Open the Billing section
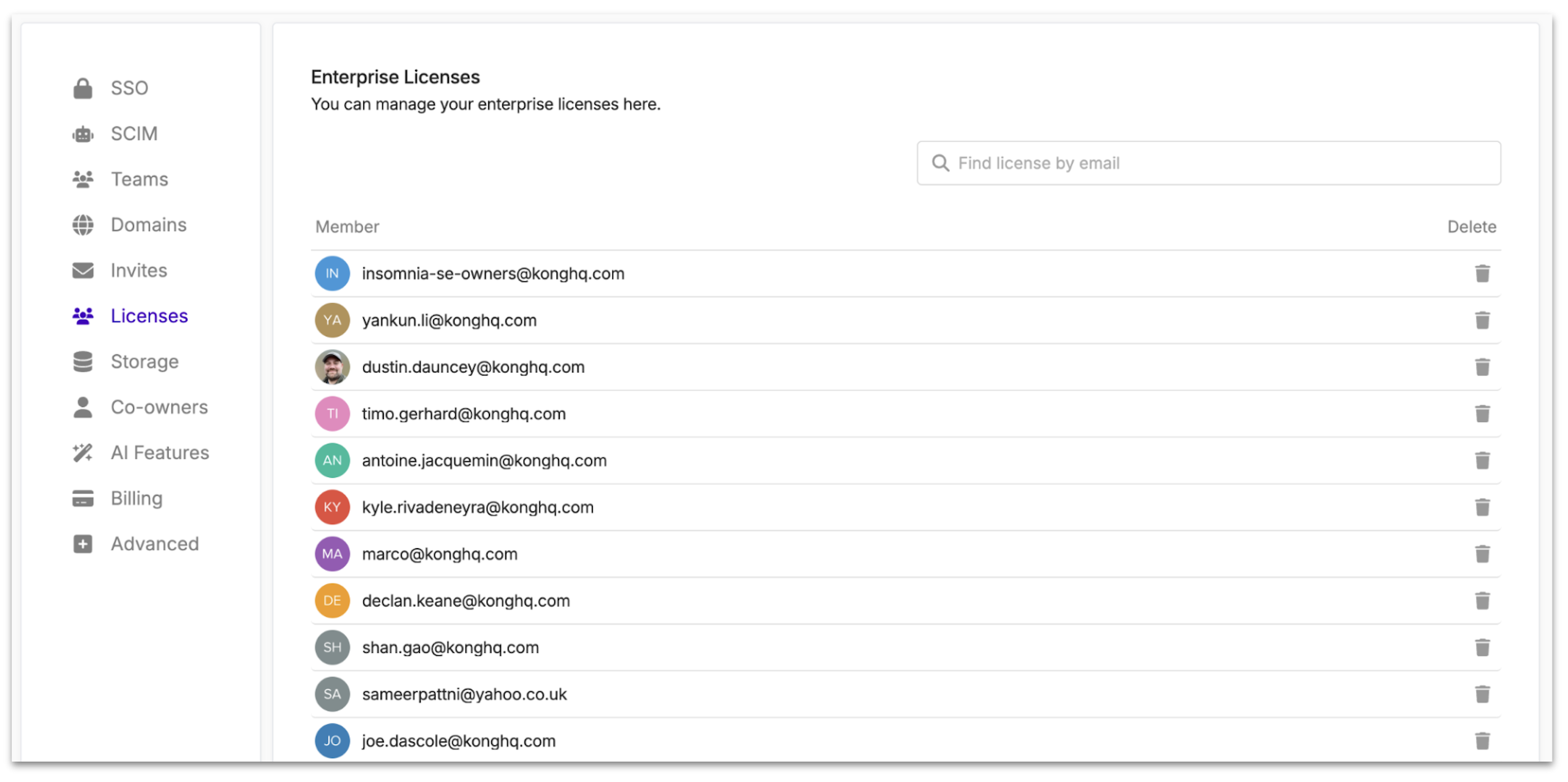 tap(137, 498)
